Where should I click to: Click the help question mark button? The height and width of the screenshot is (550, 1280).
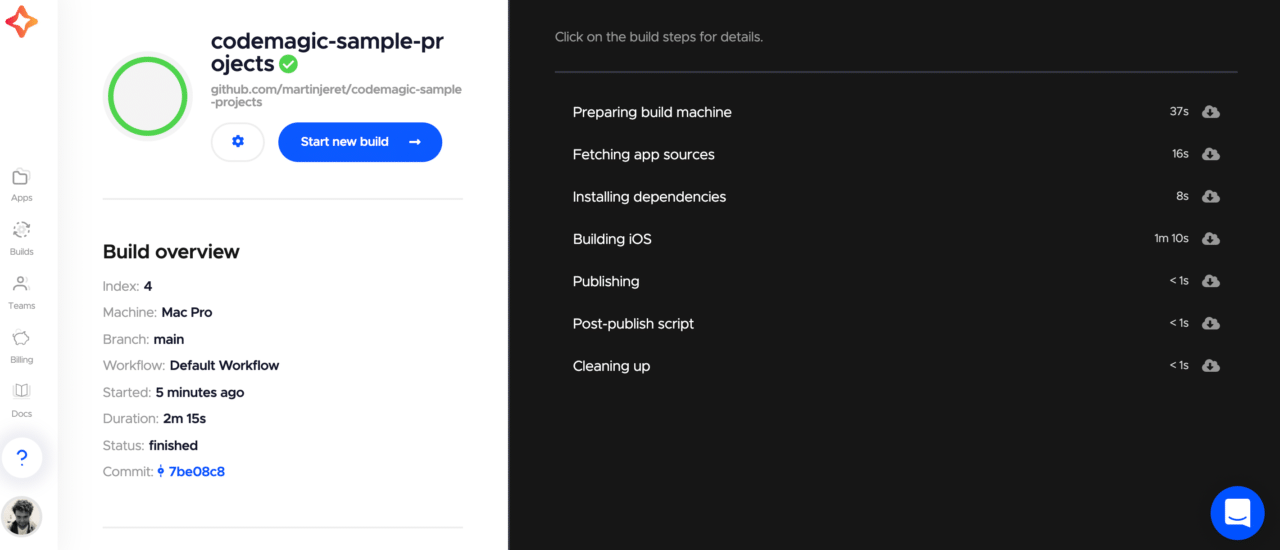click(22, 458)
